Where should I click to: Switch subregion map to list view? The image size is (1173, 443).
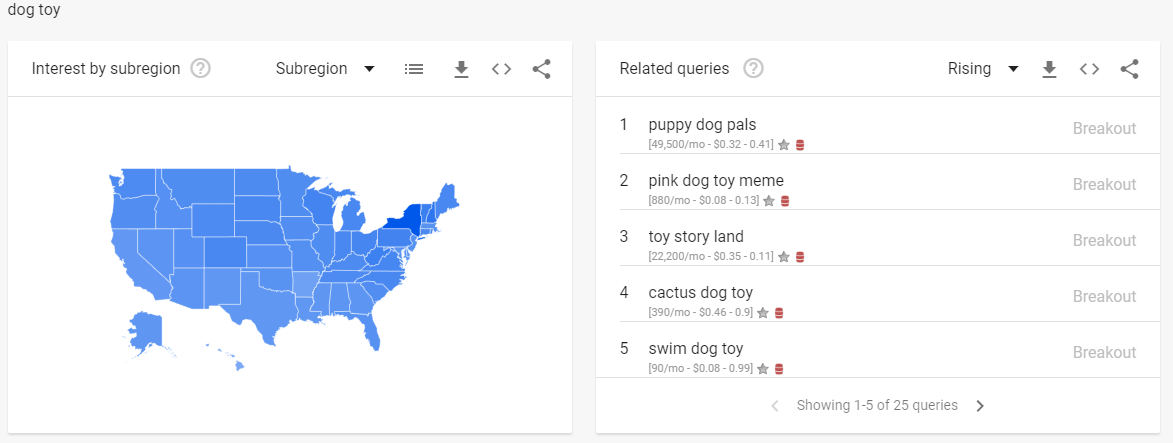click(414, 69)
